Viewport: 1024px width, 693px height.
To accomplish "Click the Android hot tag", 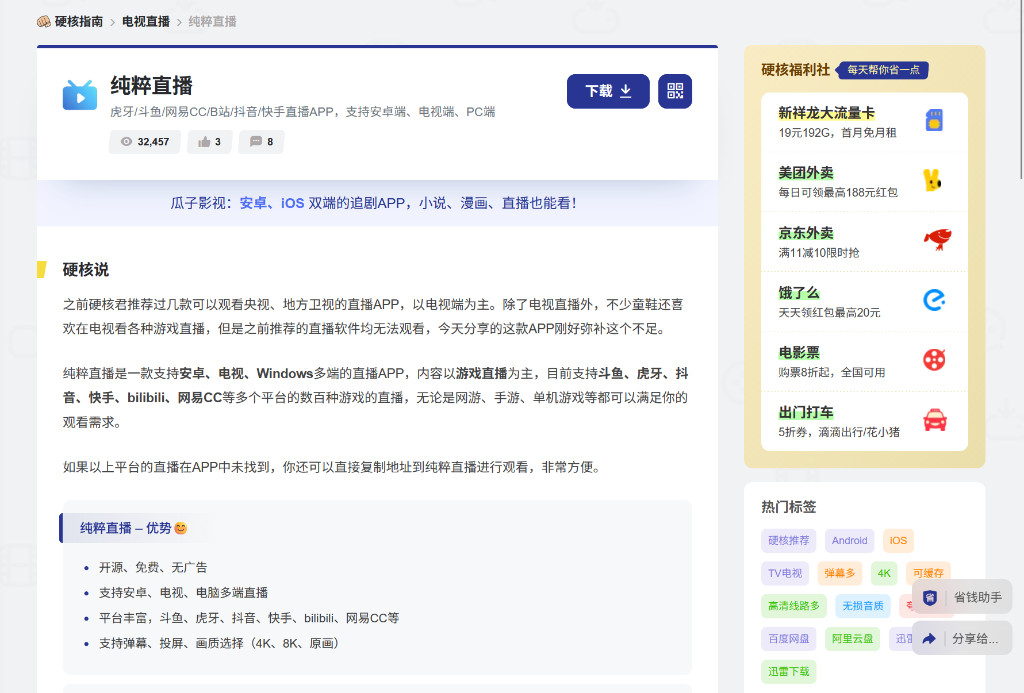I will (849, 540).
